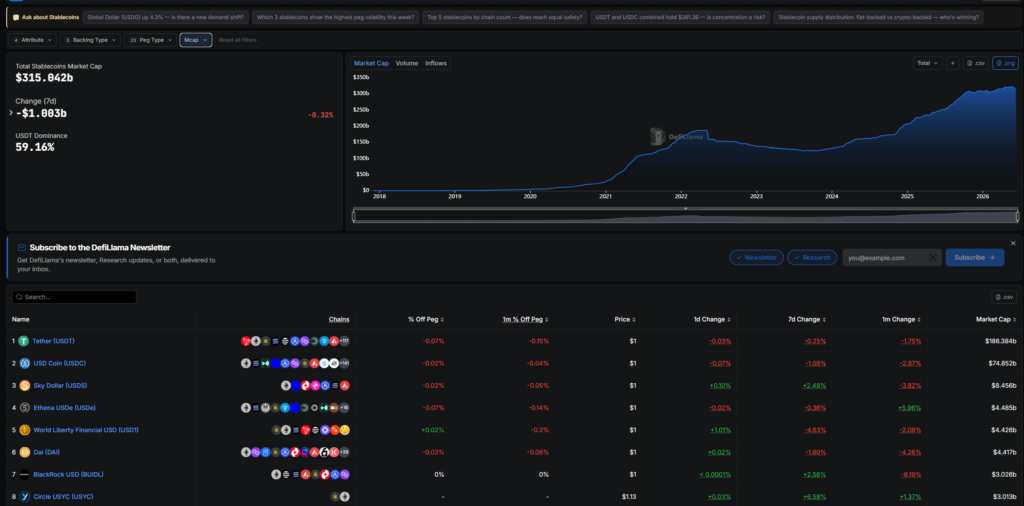The width and height of the screenshot is (1024, 506).
Task: Sort table by 1m Change column
Action: point(902,319)
